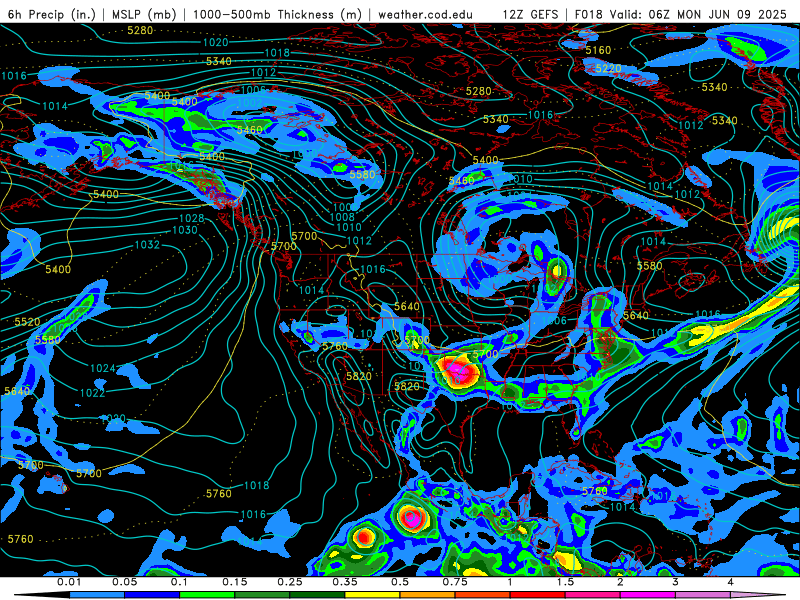This screenshot has width=800, height=600.
Task: Click the 'weather.cod.edu' source text
Action: 425,14
